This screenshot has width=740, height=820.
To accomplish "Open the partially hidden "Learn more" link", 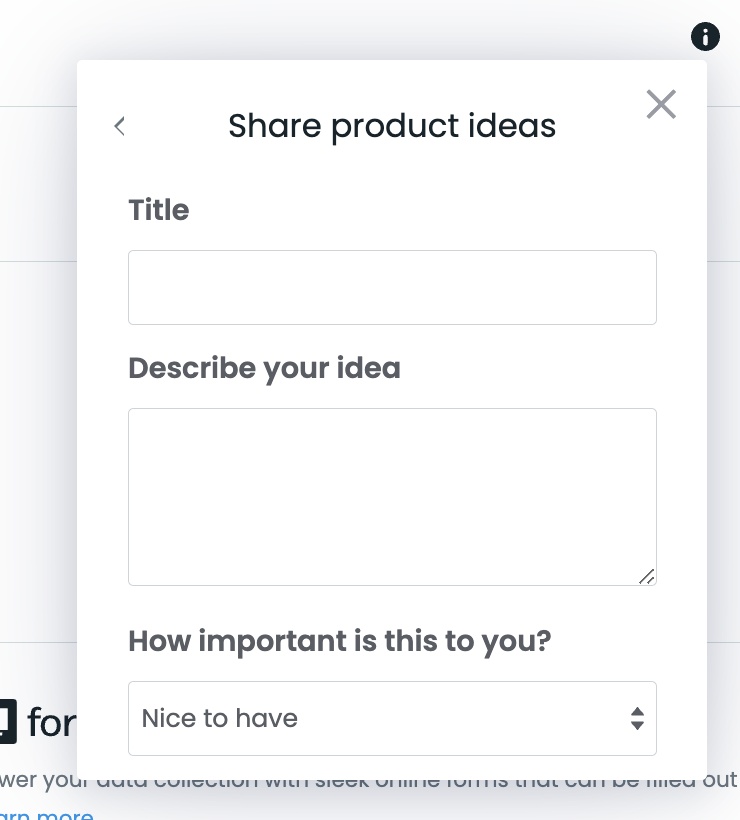I will 45,814.
